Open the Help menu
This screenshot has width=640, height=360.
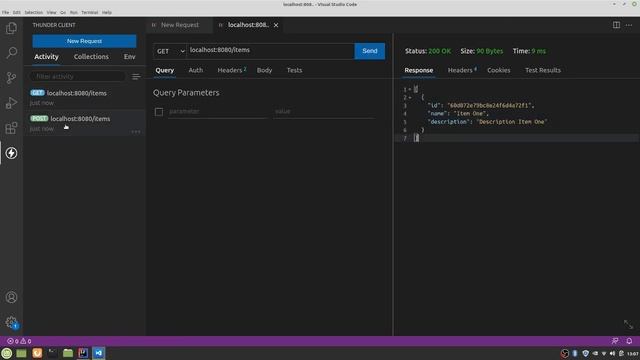107,13
